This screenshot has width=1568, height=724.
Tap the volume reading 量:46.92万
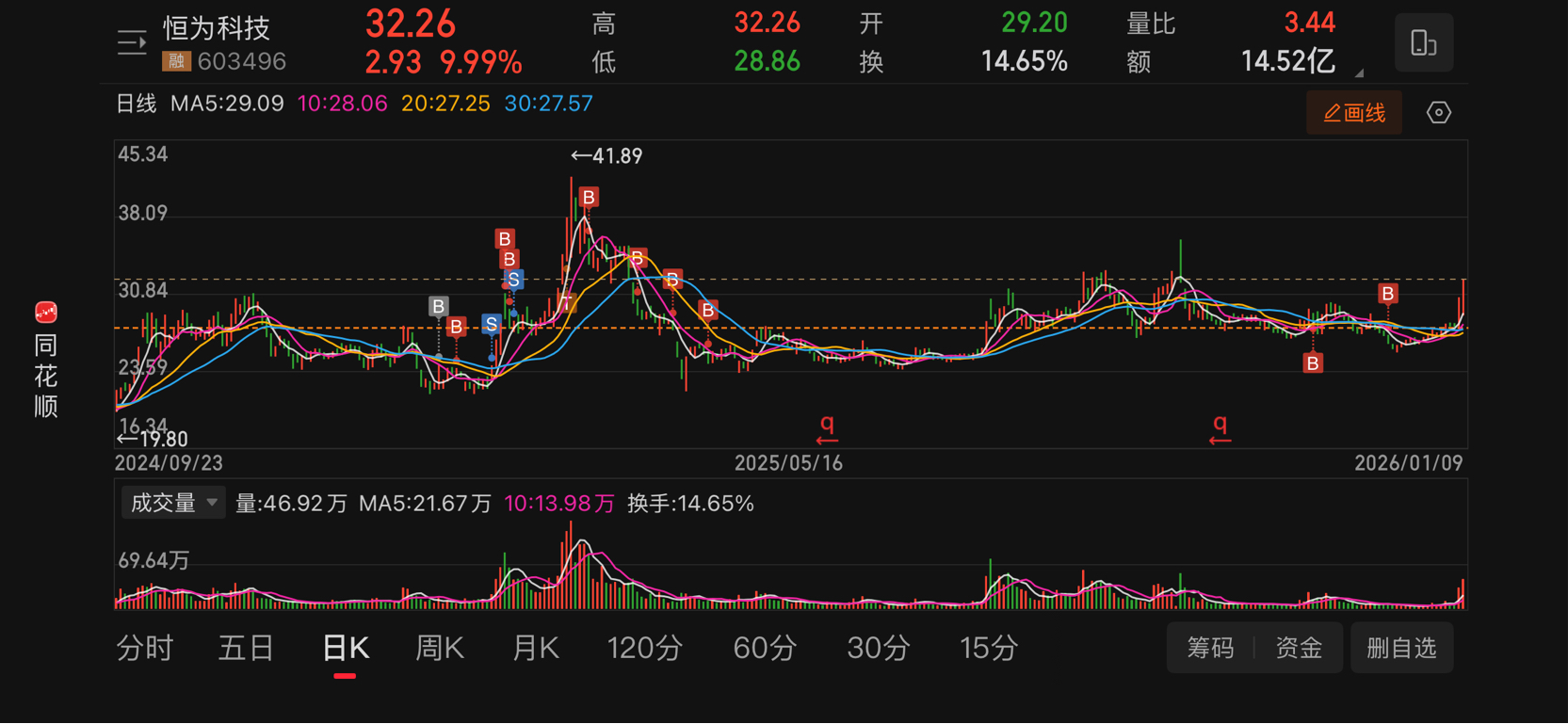(291, 504)
